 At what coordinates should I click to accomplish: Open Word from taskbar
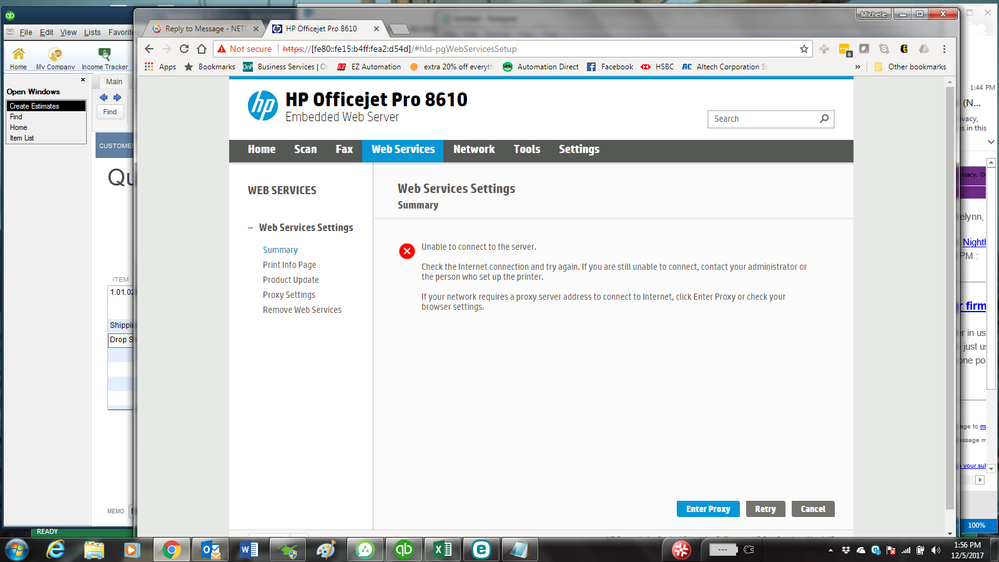tap(249, 549)
